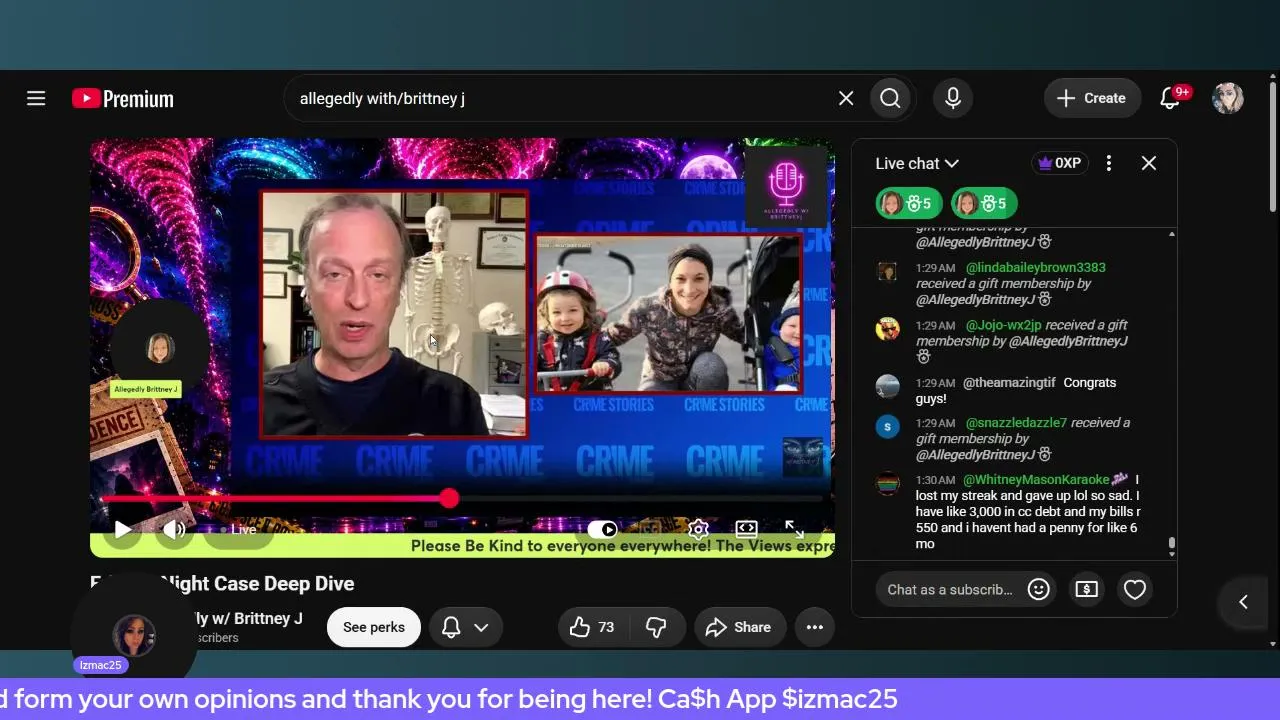This screenshot has height=720, width=1280.
Task: Dislike this video
Action: click(x=657, y=627)
